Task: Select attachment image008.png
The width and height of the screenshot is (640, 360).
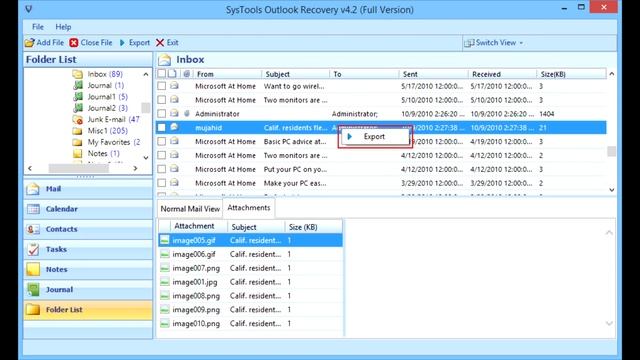Action: (250, 296)
